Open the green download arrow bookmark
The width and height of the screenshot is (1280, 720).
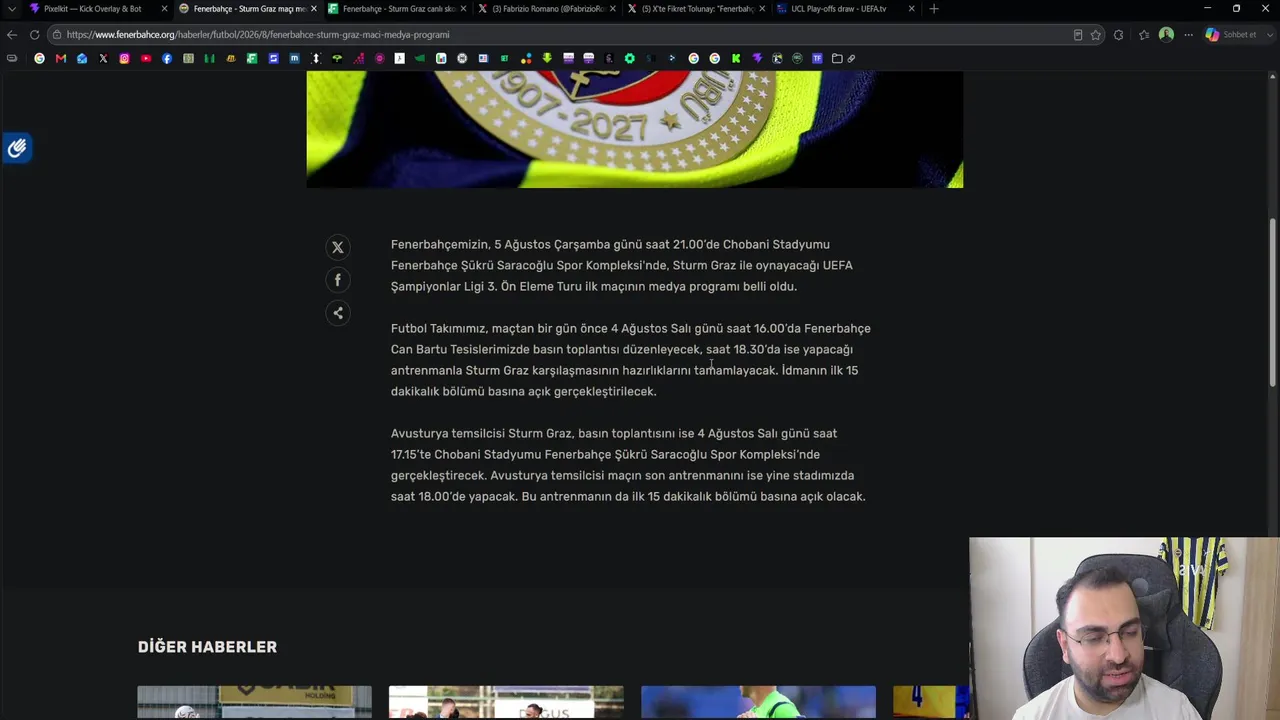coord(547,58)
